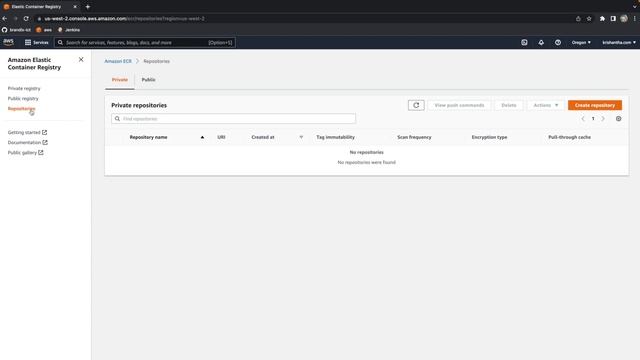This screenshot has width=640, height=360.
Task: Switch to the Public tab
Action: [149, 80]
